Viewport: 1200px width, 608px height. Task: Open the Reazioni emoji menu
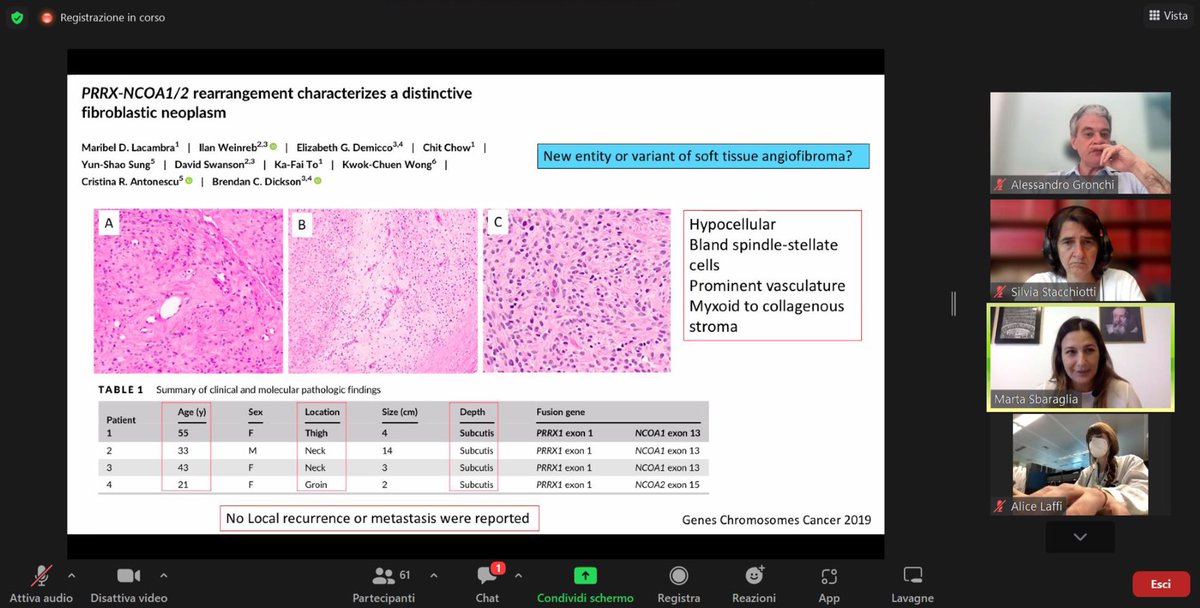pyautogui.click(x=754, y=584)
